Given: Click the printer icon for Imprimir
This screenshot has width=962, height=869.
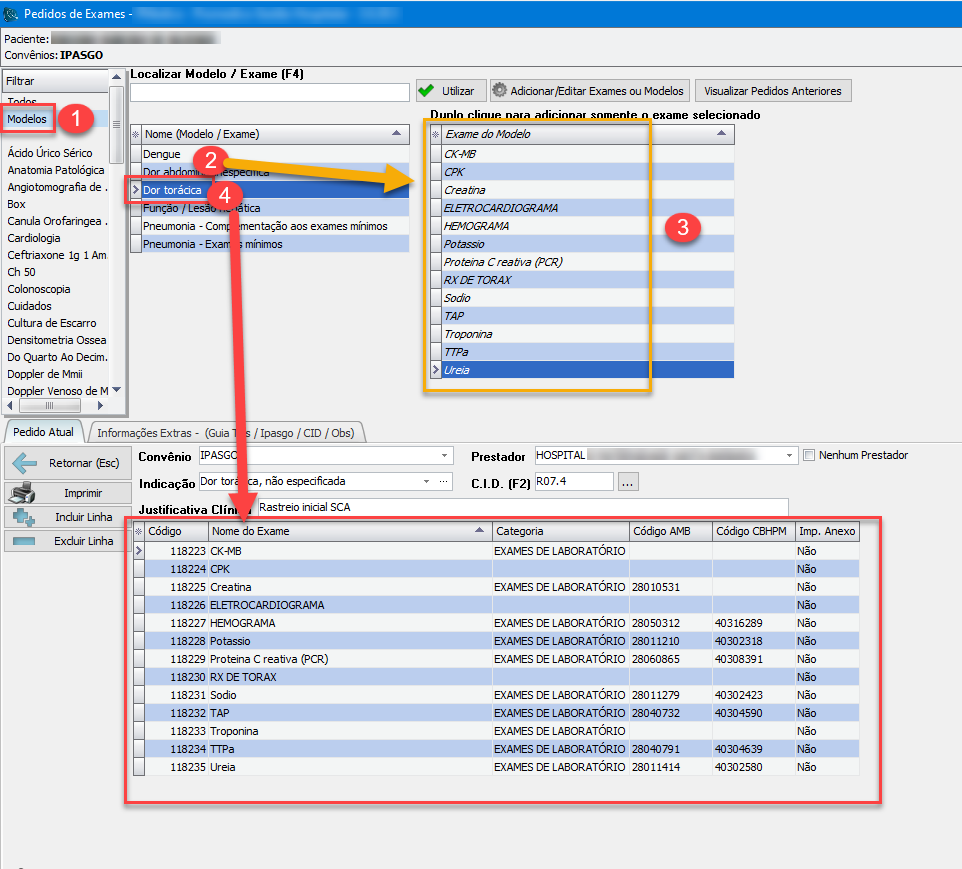Looking at the screenshot, I should [24, 493].
